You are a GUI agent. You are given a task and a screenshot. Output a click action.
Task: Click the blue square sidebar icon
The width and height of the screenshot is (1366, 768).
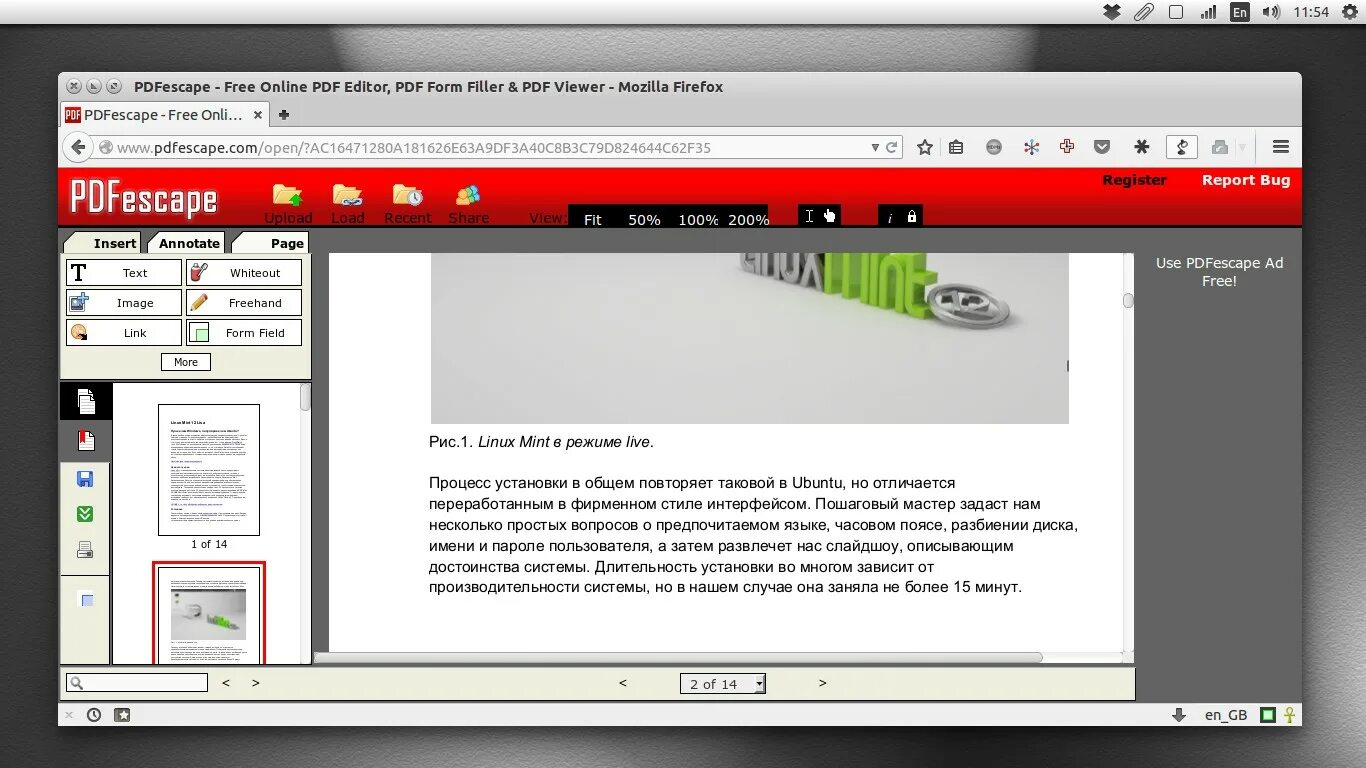tap(87, 600)
